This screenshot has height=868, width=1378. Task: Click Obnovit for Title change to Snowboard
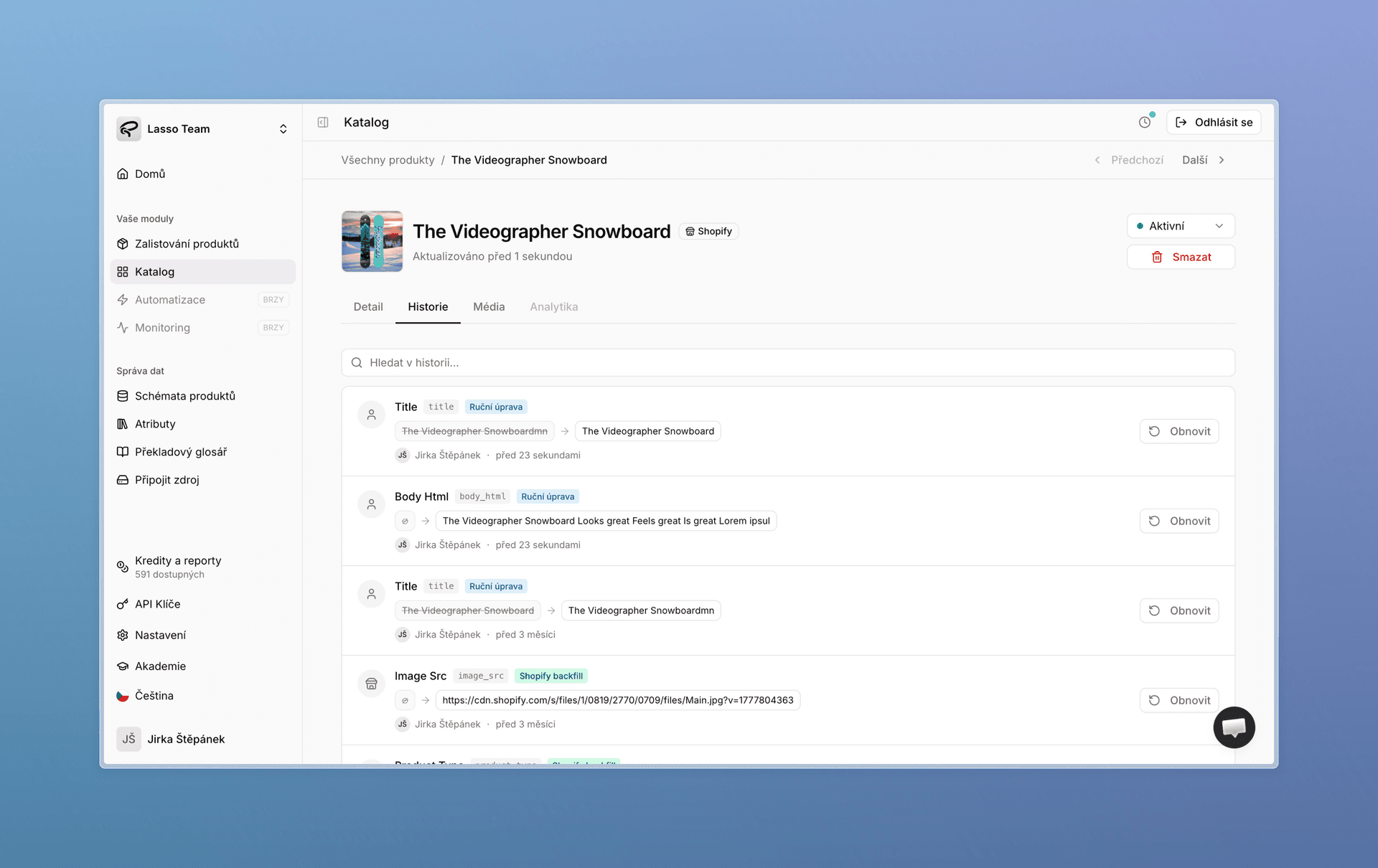tap(1179, 431)
